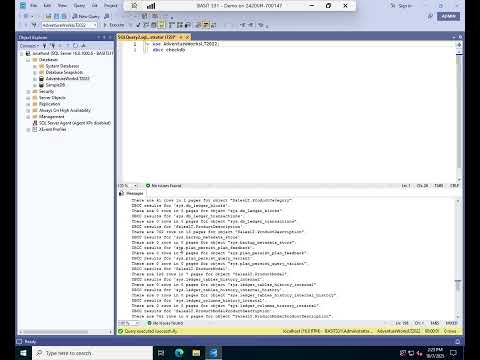
Task: Click the pin icon in remote session bar
Action: coord(134,6)
